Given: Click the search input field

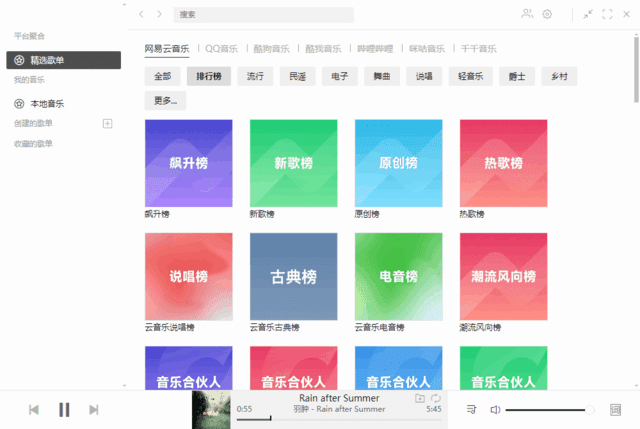Looking at the screenshot, I should coord(264,15).
